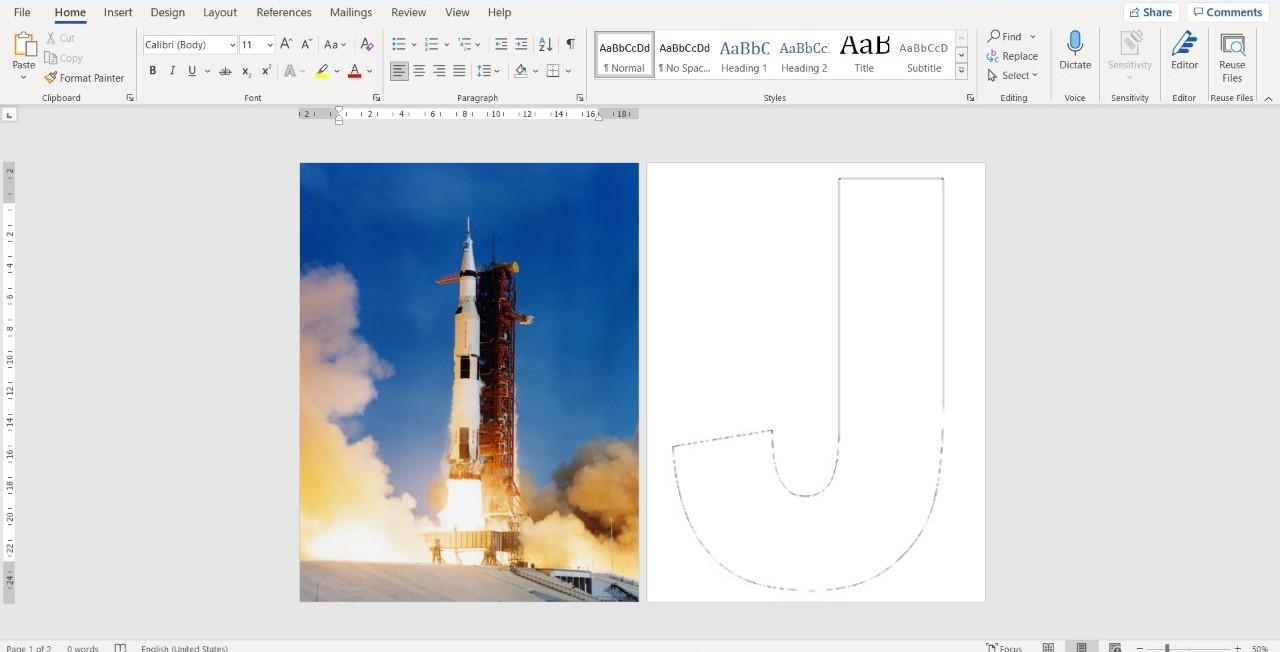Shrink font size with decrease icon
This screenshot has width=1280, height=652.
[x=307, y=44]
